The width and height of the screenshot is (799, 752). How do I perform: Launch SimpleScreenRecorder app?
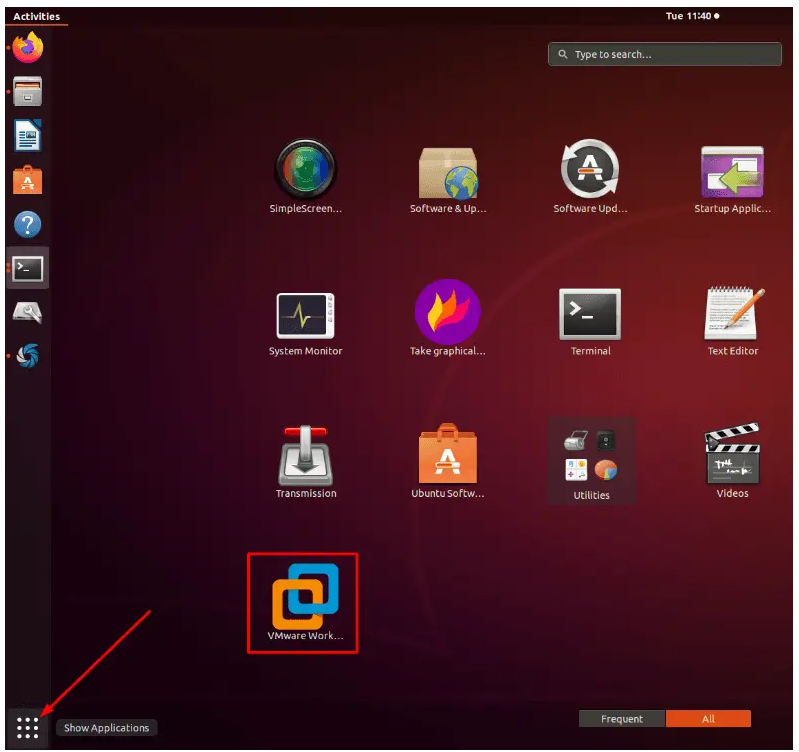click(305, 176)
